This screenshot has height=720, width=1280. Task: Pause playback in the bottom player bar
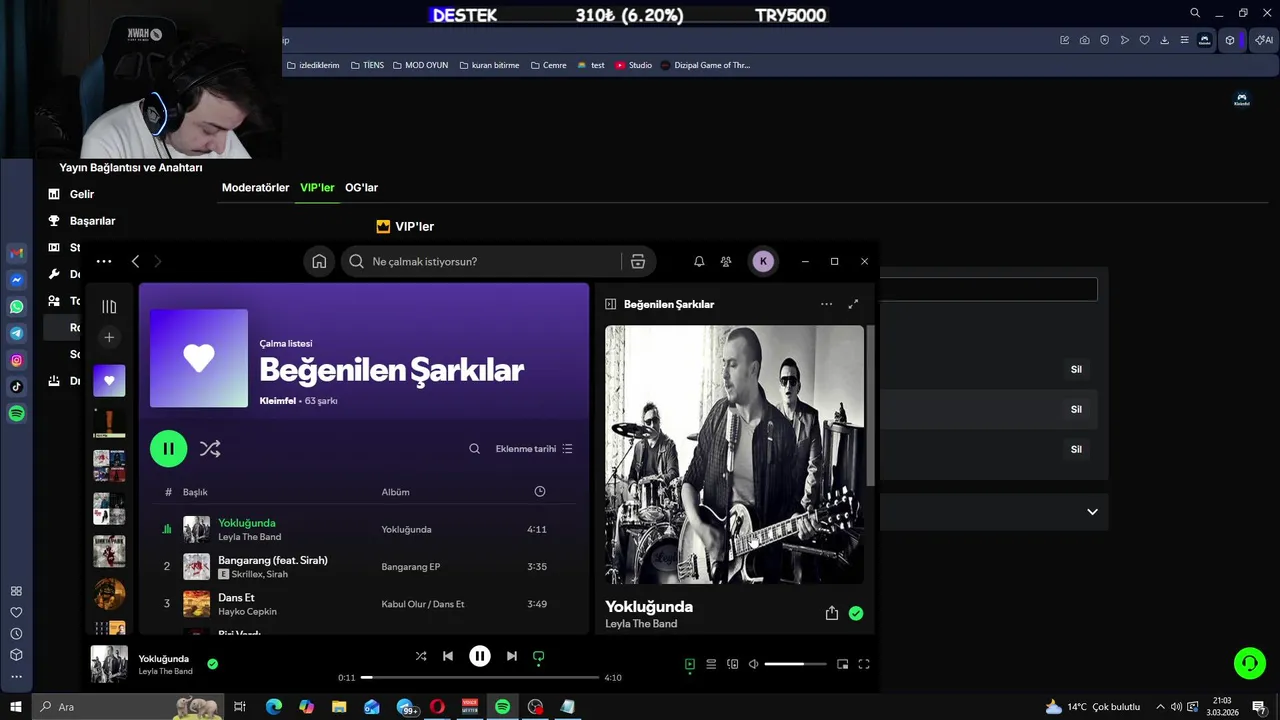pos(480,656)
